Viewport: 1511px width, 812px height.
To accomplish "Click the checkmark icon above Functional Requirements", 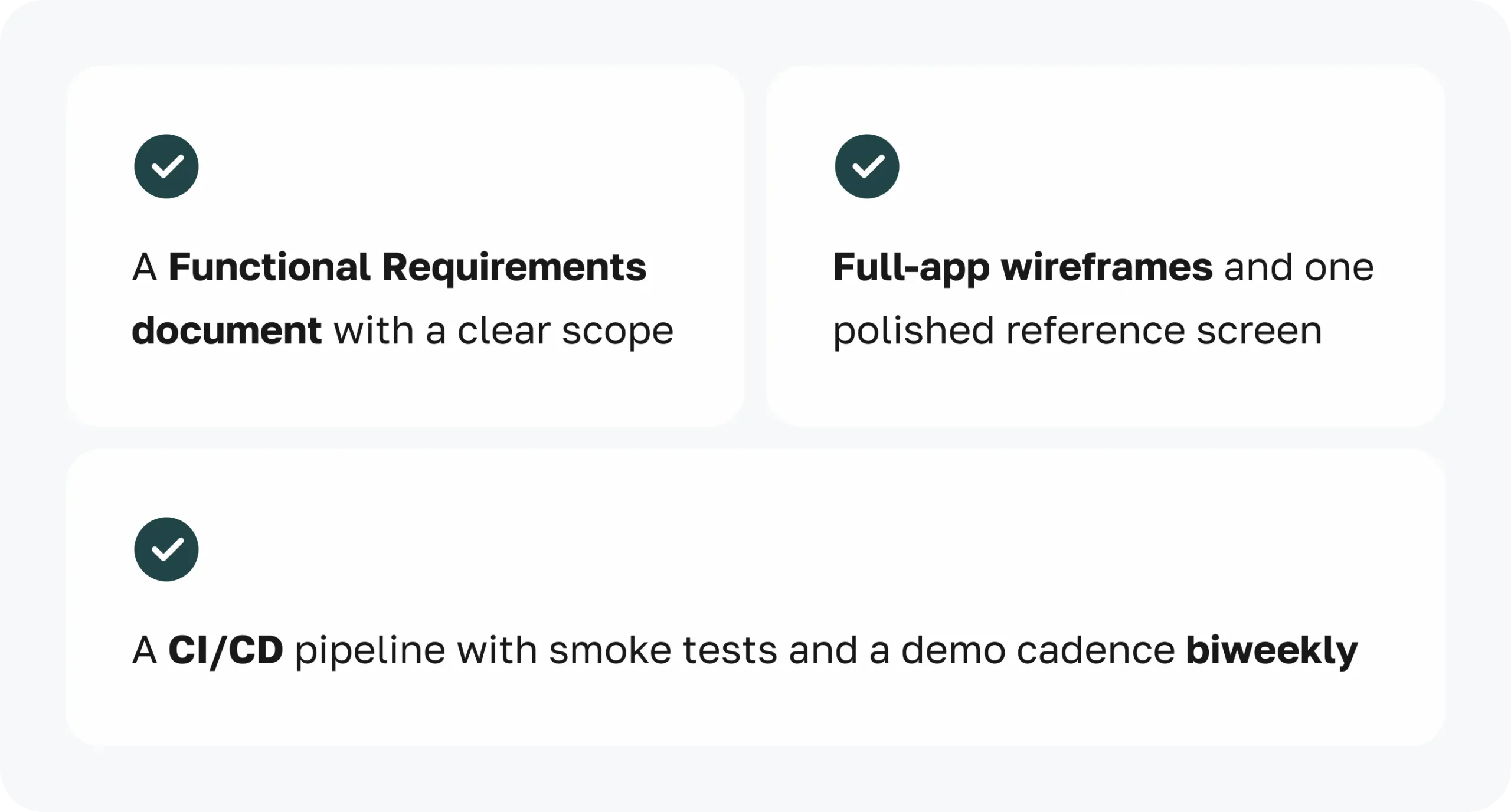I will (x=166, y=166).
